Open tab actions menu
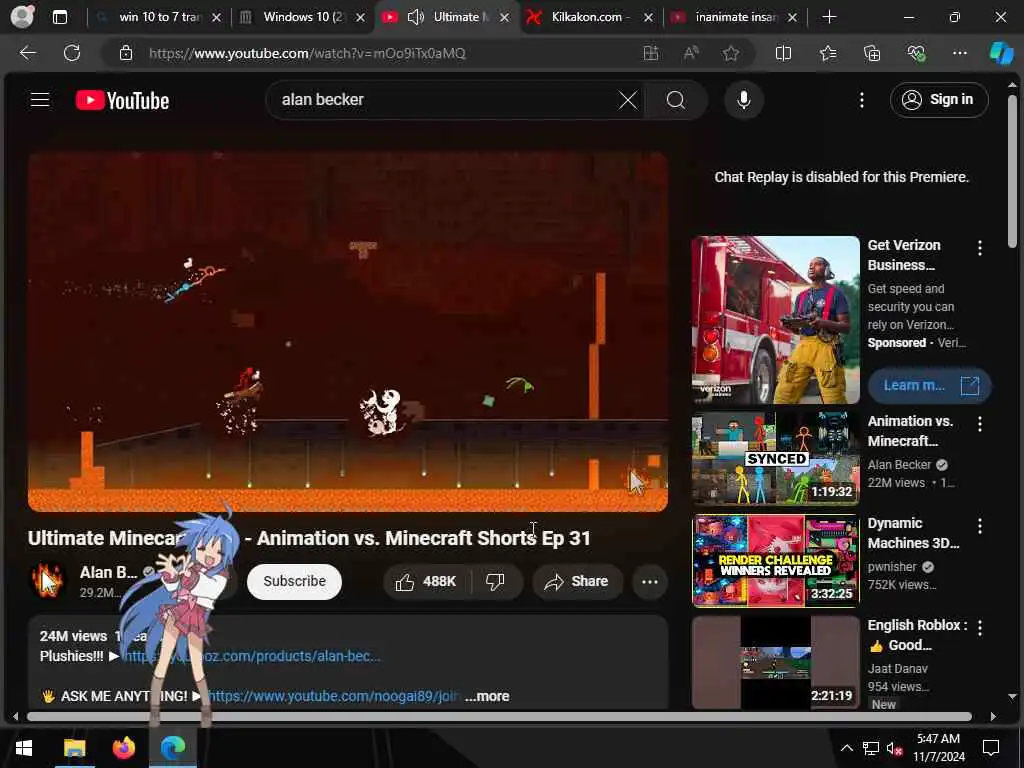1024x768 pixels. tap(60, 17)
